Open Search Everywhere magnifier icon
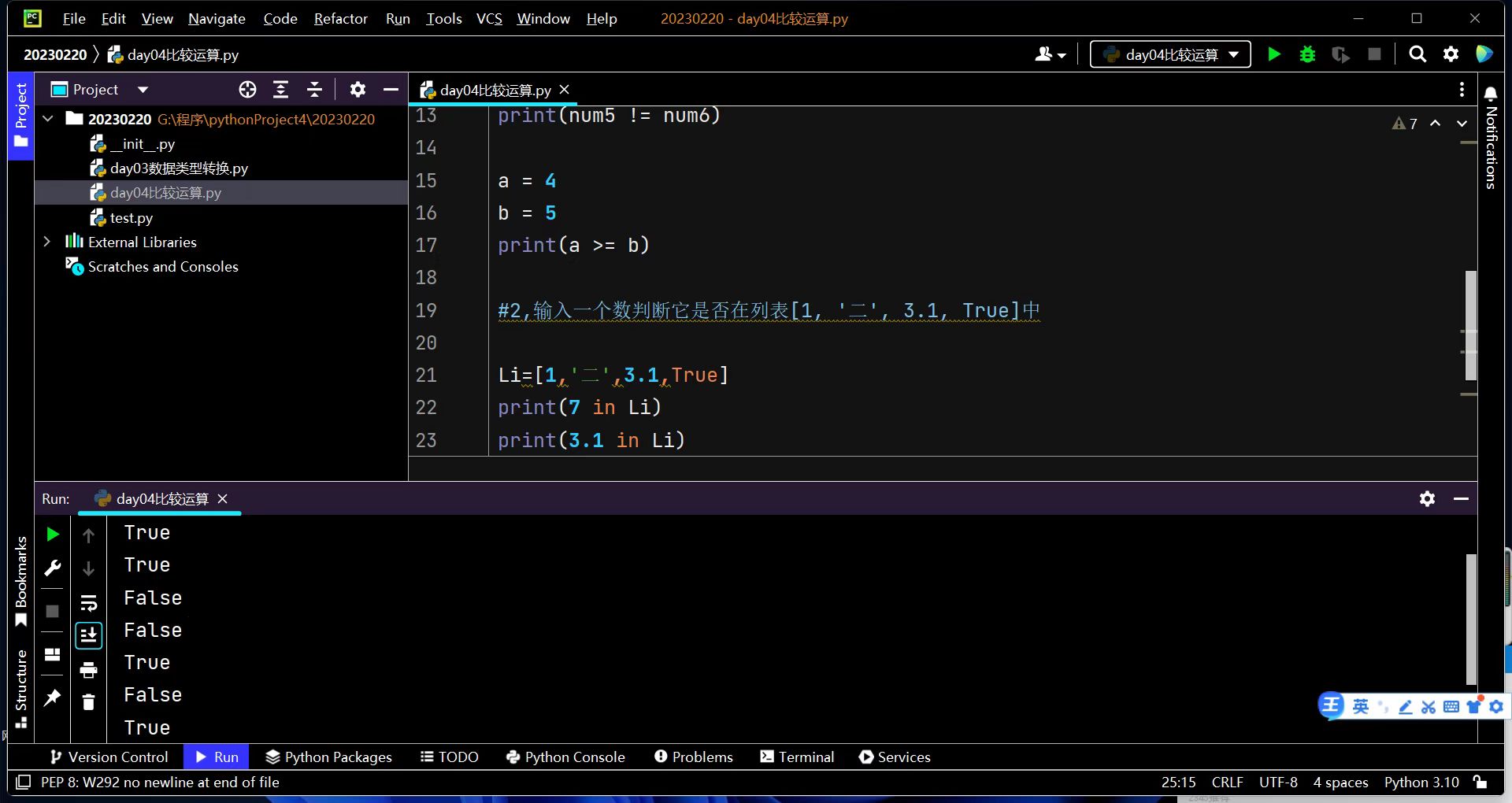The image size is (1512, 803). [x=1417, y=54]
